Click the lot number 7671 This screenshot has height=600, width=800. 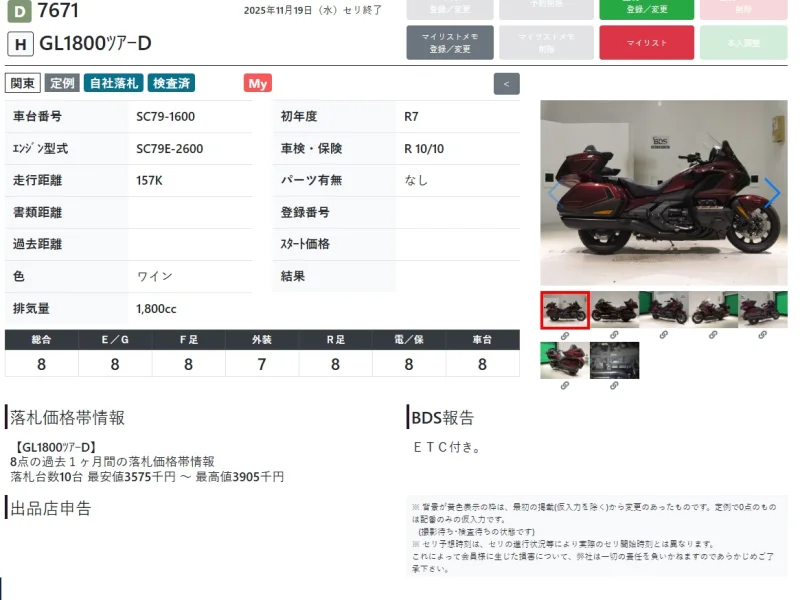point(58,10)
